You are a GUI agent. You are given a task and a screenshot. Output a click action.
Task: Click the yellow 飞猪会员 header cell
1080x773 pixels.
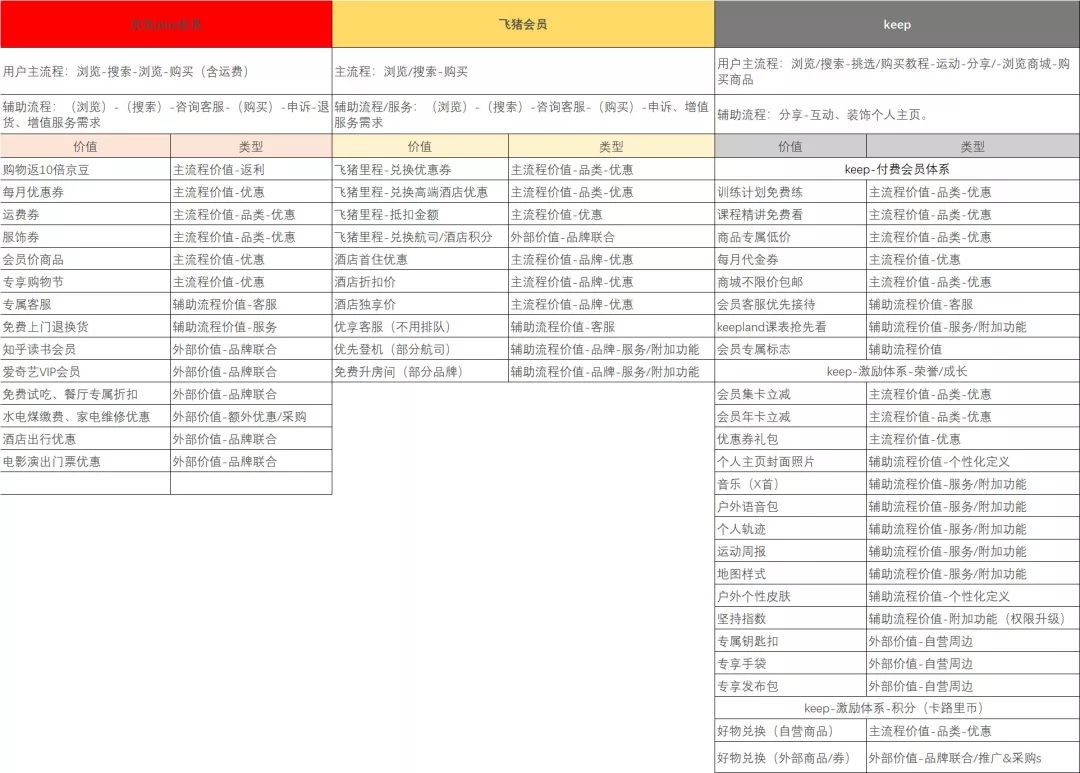click(x=523, y=24)
